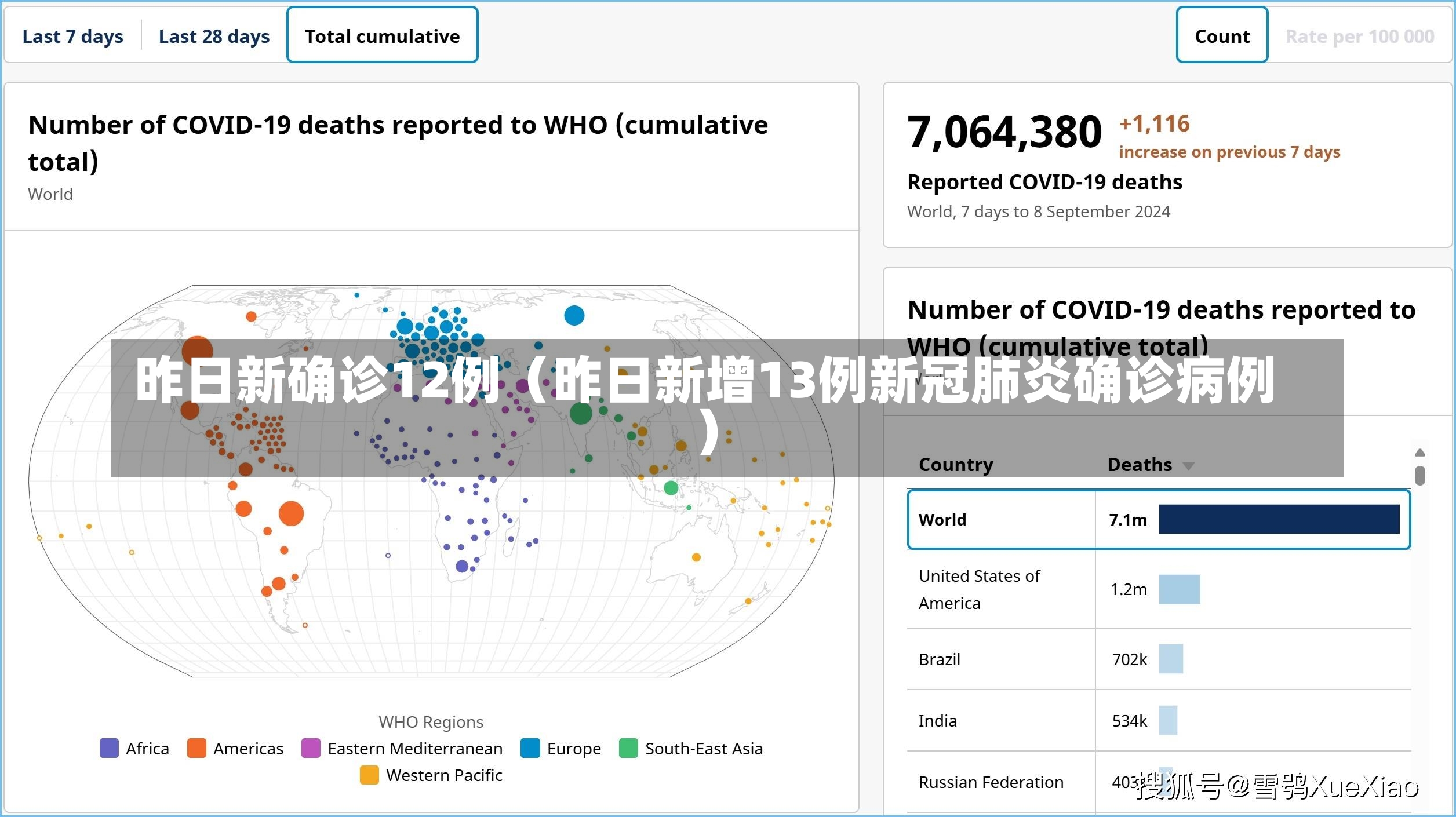
Task: Switch to Last 7 days tab
Action: 73,35
